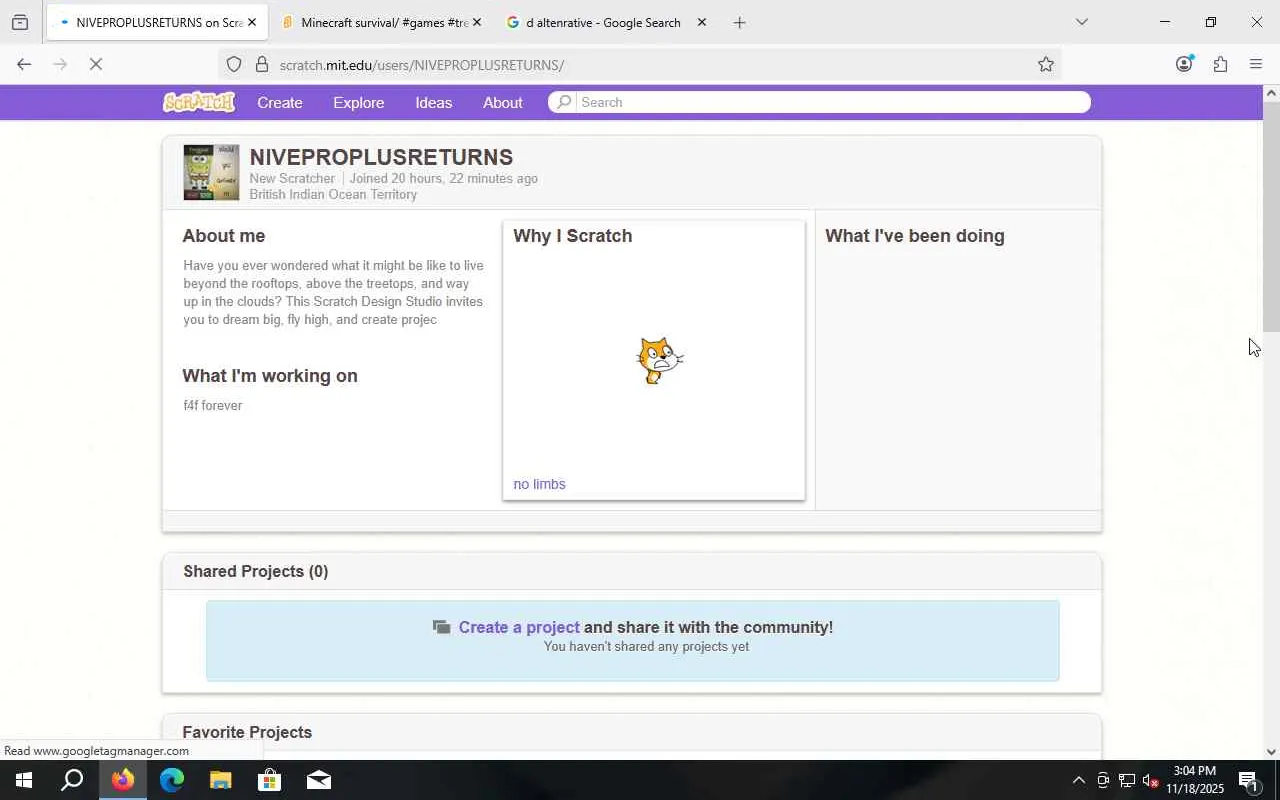Close the NIVEPROPLUSRETURNS Scratch tab

(252, 22)
